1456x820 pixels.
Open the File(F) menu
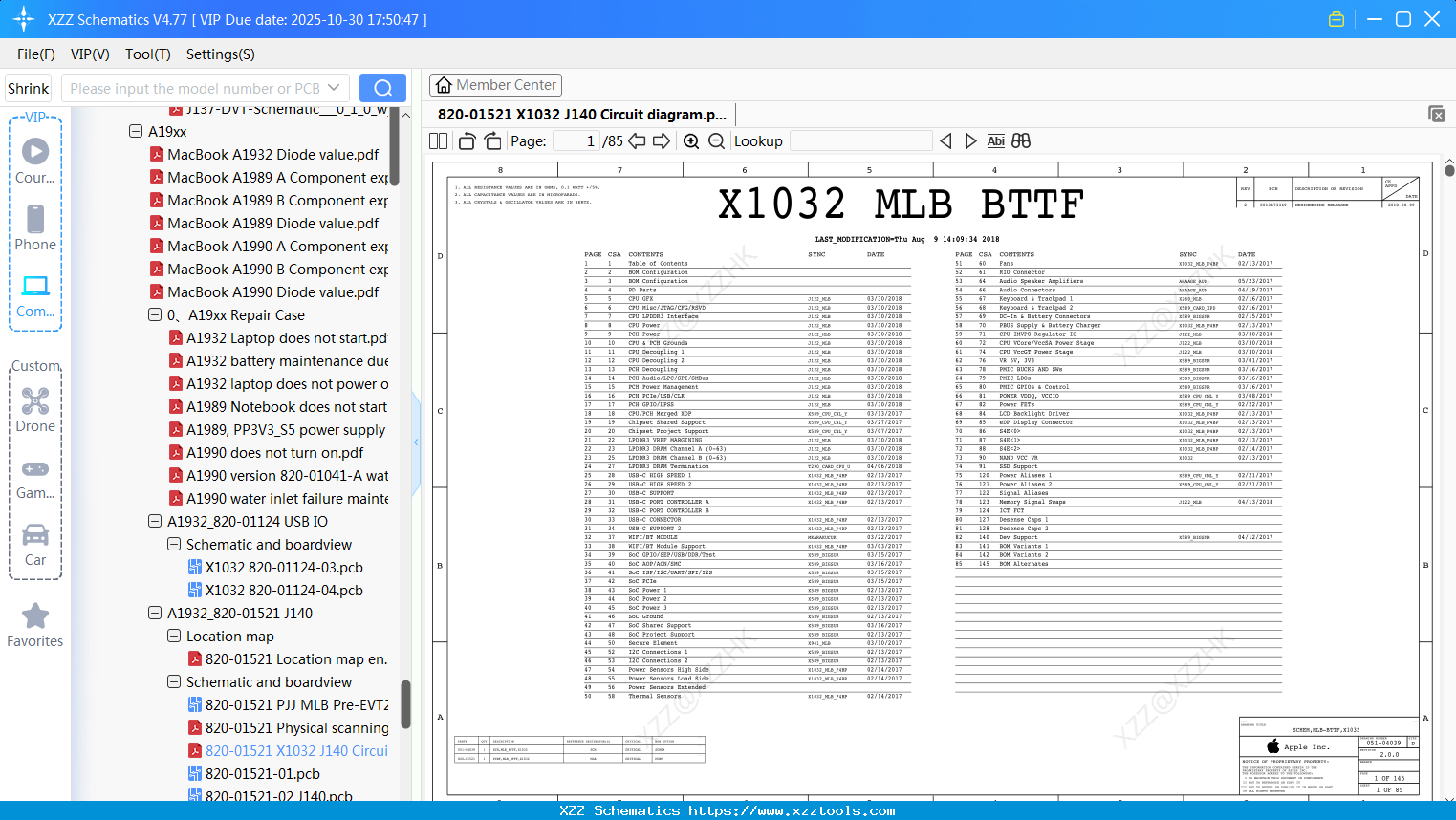tap(36, 54)
